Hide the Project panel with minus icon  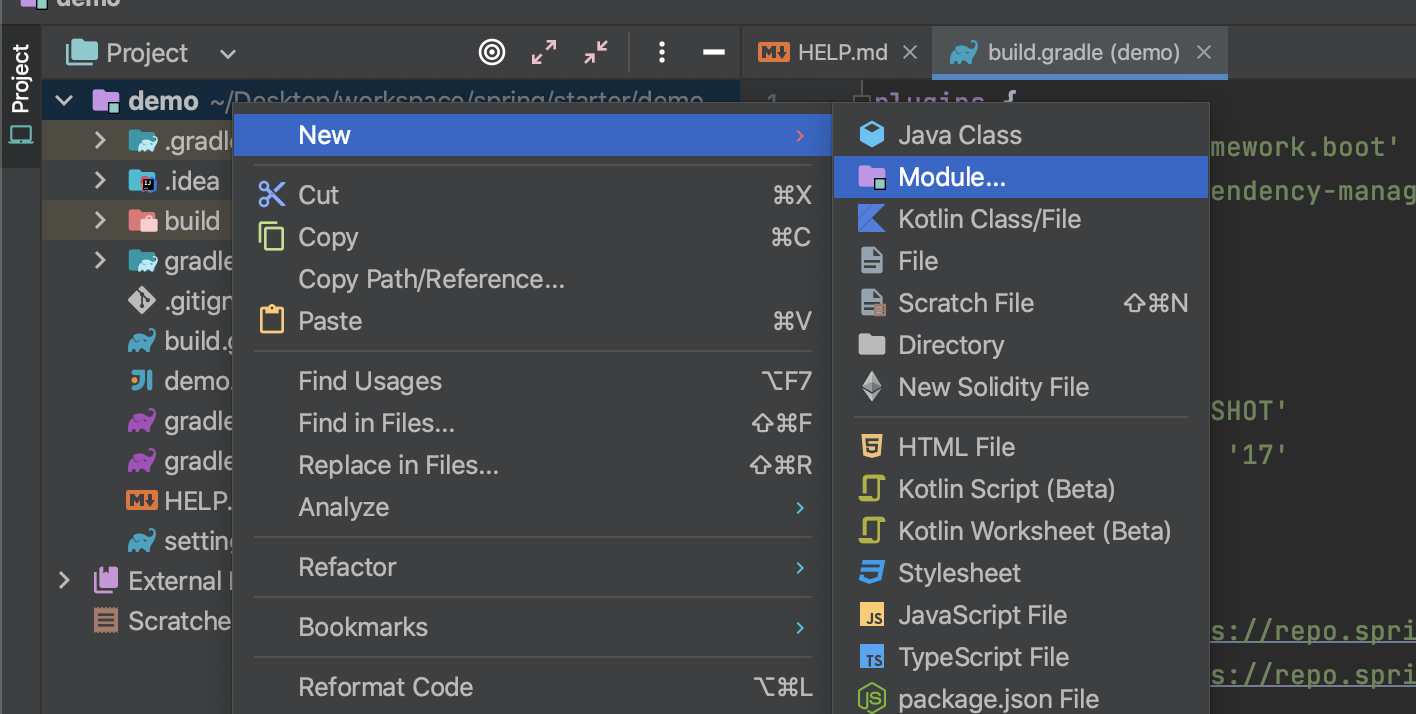click(x=714, y=52)
